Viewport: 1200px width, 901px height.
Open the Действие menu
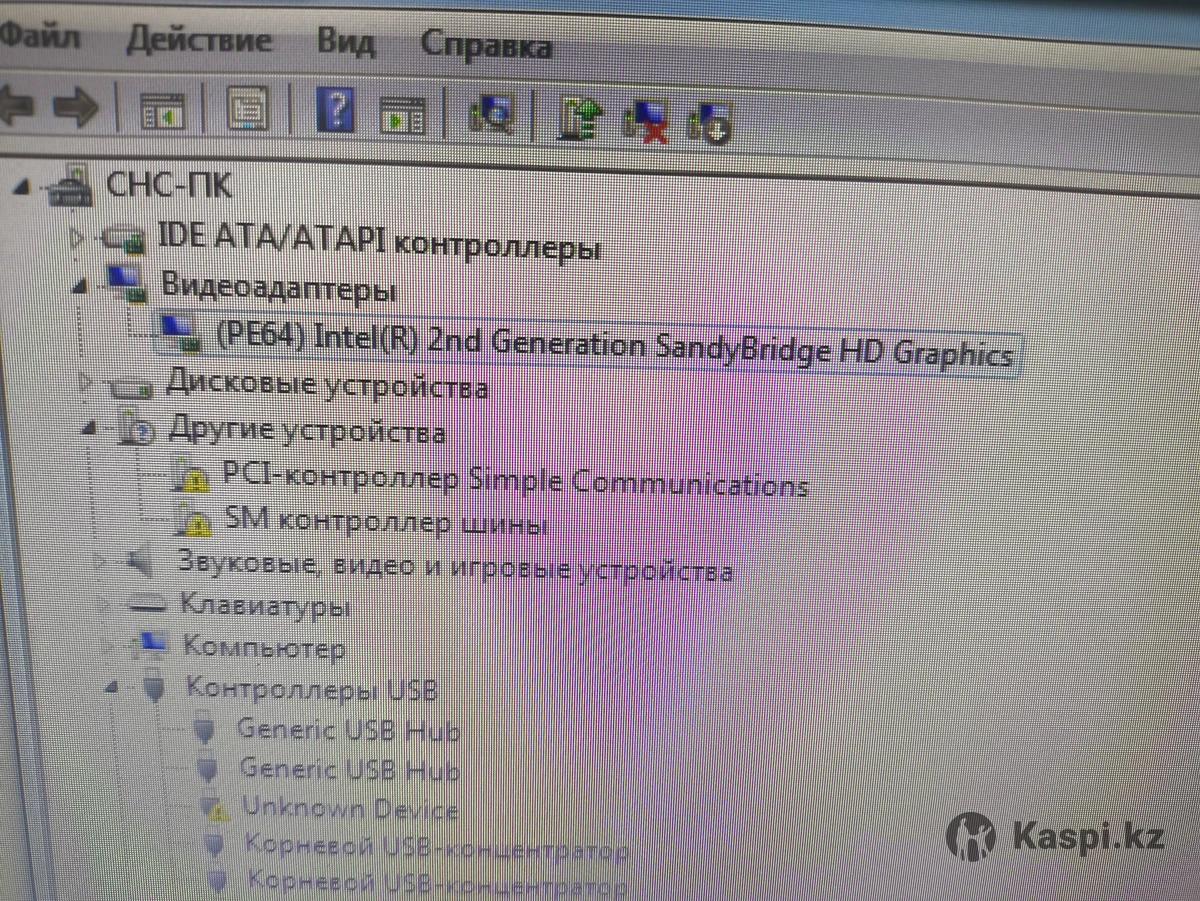point(199,41)
